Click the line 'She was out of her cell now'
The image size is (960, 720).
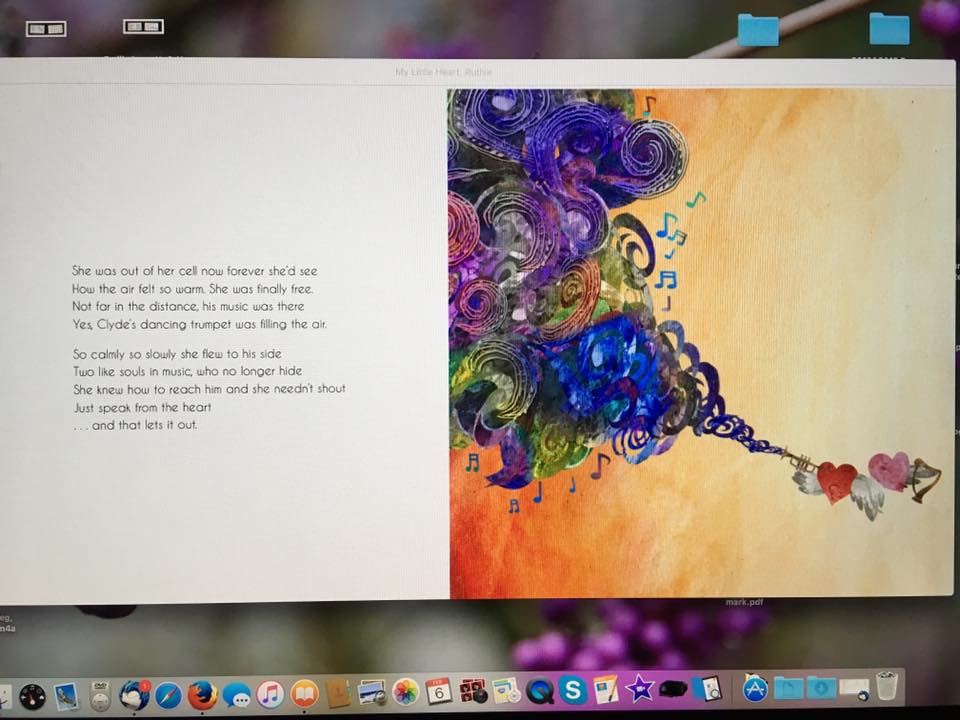tap(195, 271)
